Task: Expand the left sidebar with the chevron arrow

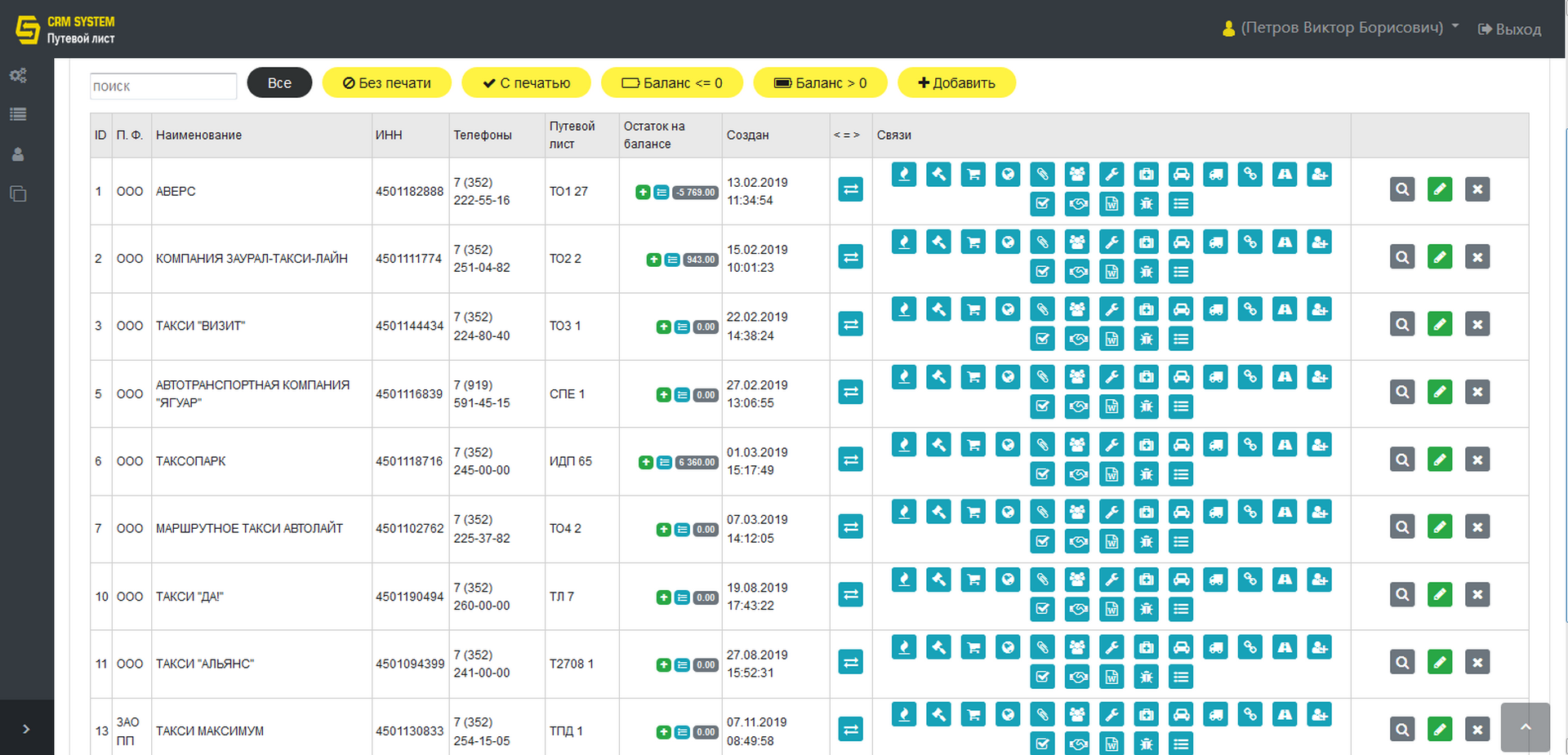Action: tap(26, 729)
